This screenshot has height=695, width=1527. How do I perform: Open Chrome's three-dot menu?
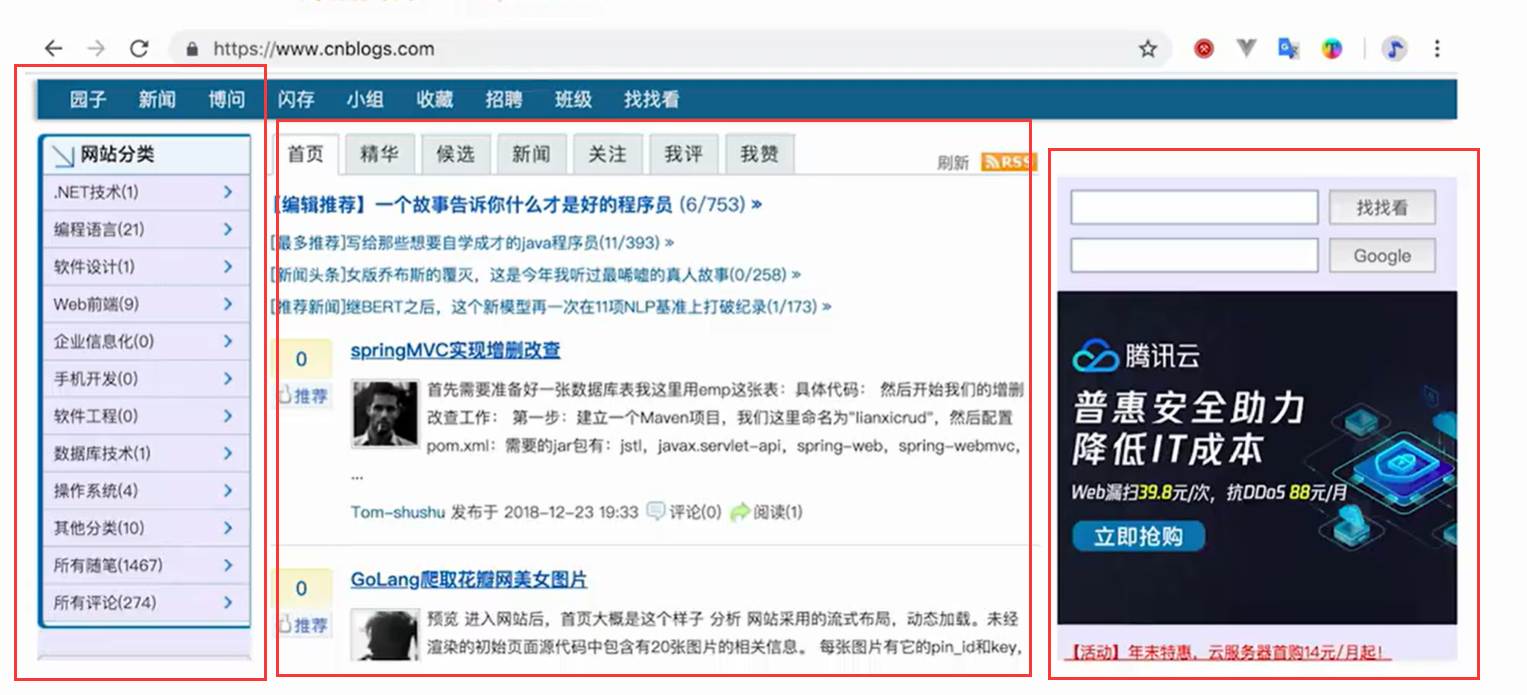(x=1437, y=48)
